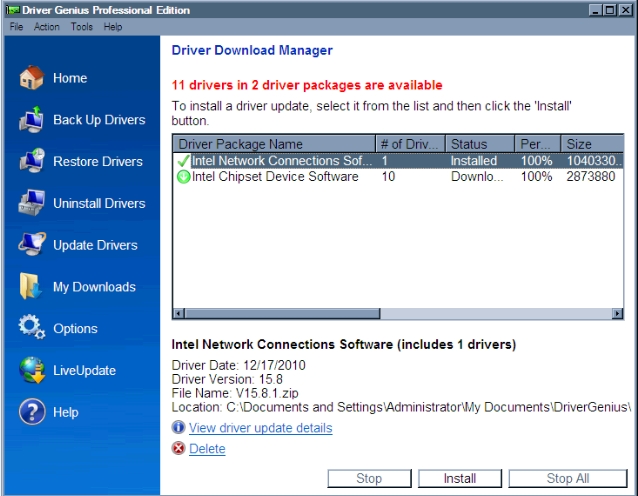Click the right arrow of horizontal scrollbar
Image resolution: width=638 pixels, height=496 pixels.
(x=618, y=313)
